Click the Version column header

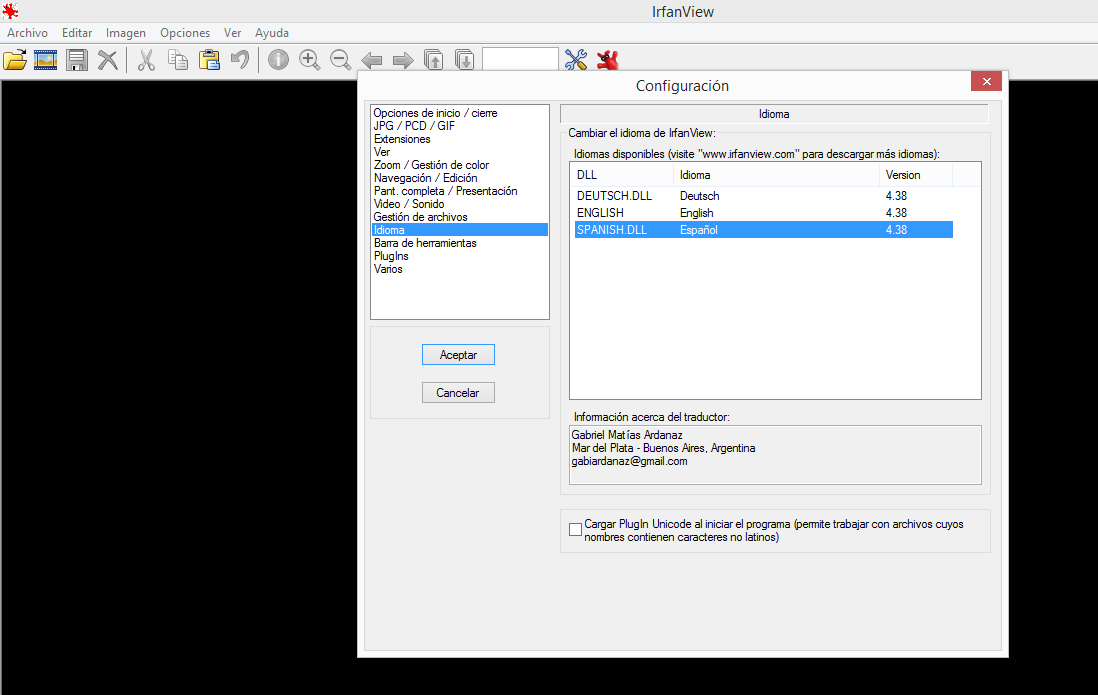click(916, 175)
